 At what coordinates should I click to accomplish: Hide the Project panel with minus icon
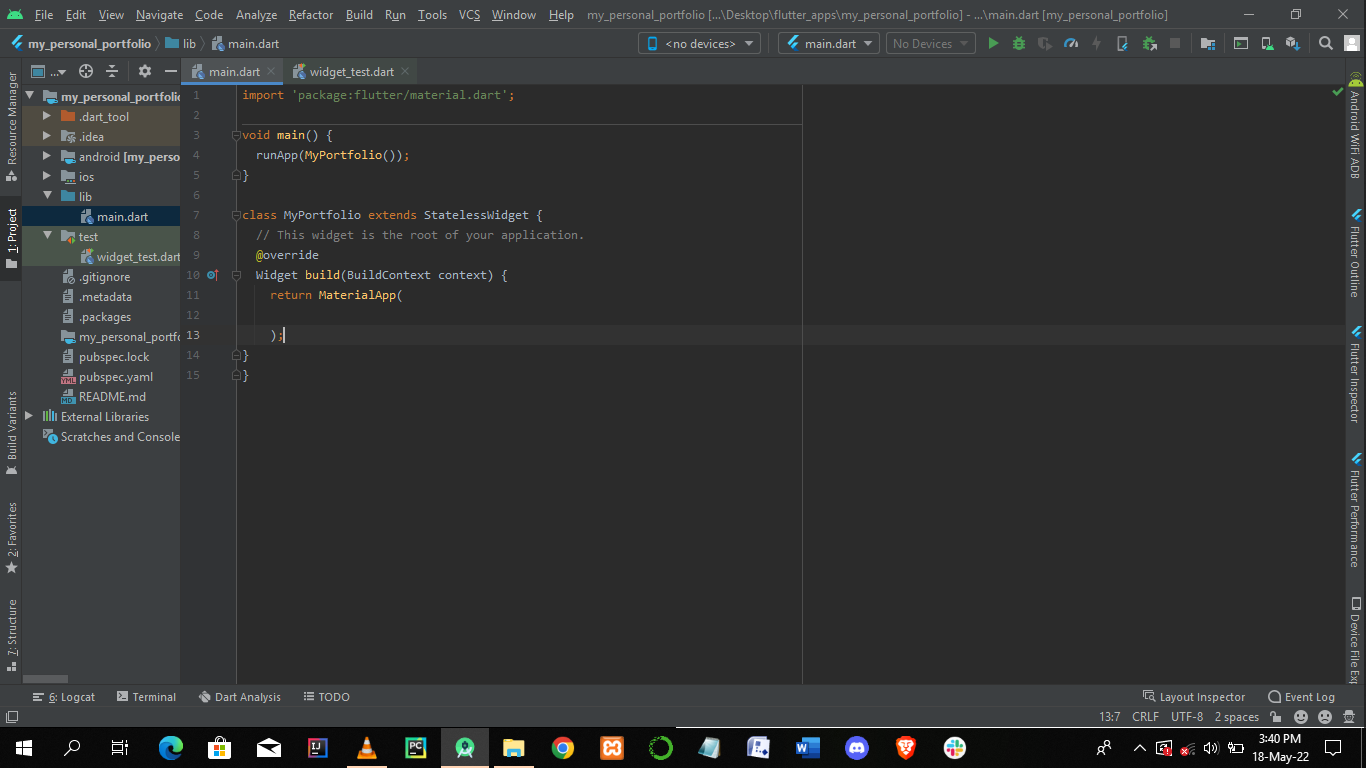170,71
